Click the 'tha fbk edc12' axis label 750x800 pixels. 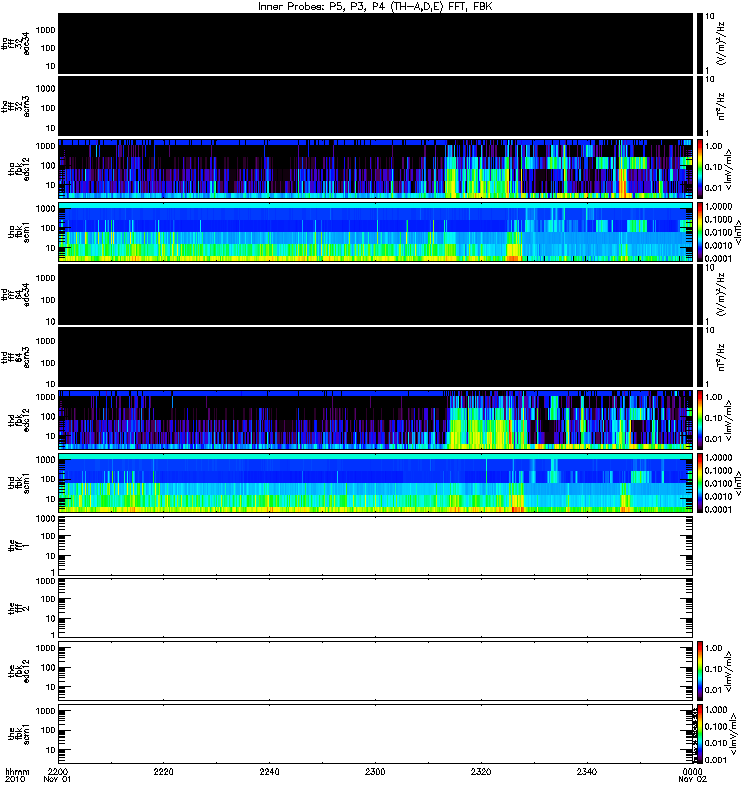(19, 169)
